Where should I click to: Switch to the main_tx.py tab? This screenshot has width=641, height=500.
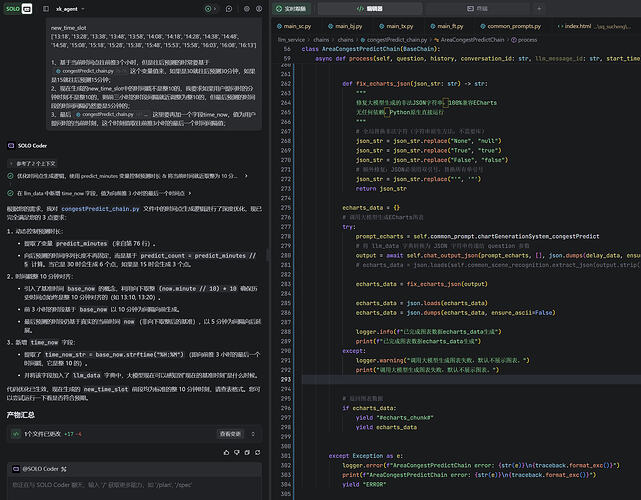[399, 25]
